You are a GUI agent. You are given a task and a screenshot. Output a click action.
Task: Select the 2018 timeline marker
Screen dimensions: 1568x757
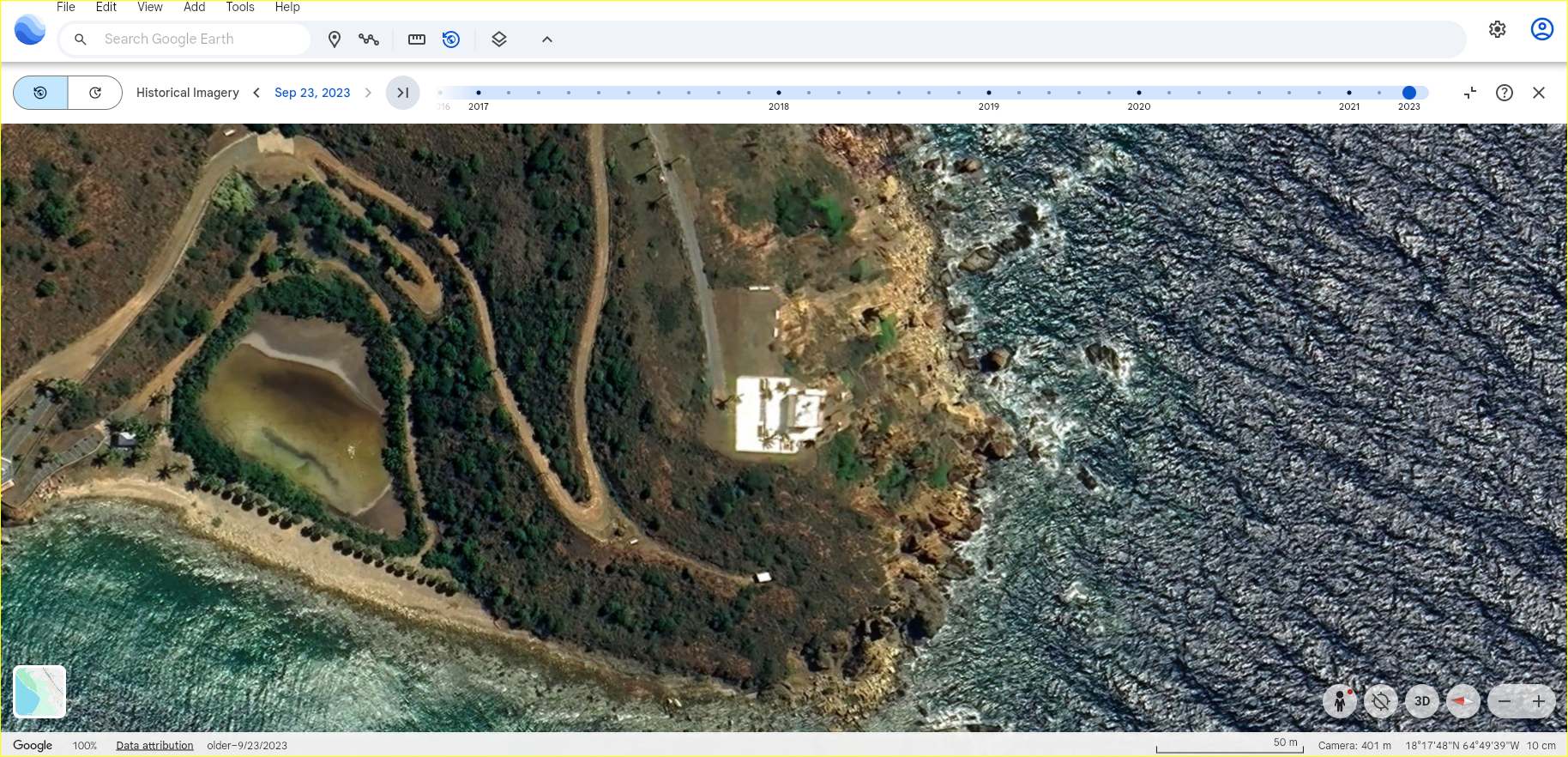click(779, 93)
